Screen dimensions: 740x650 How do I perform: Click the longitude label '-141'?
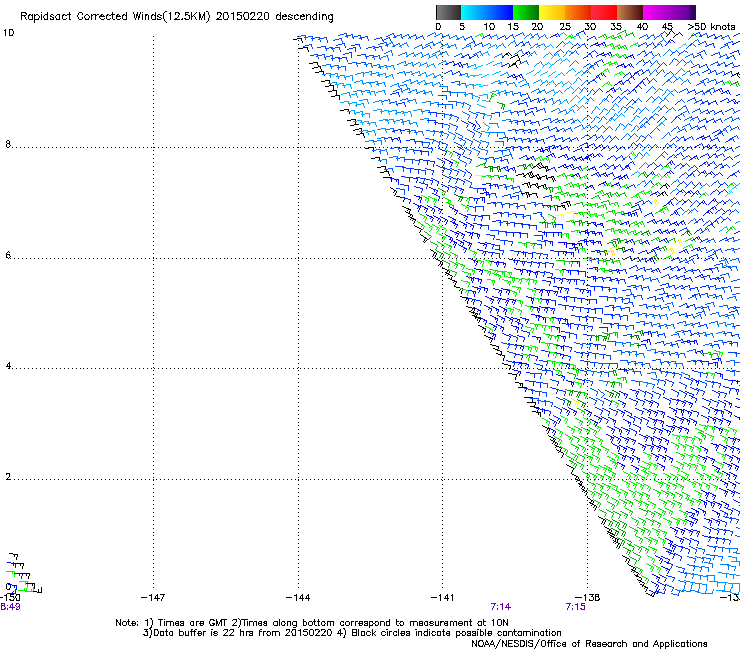pyautogui.click(x=443, y=598)
